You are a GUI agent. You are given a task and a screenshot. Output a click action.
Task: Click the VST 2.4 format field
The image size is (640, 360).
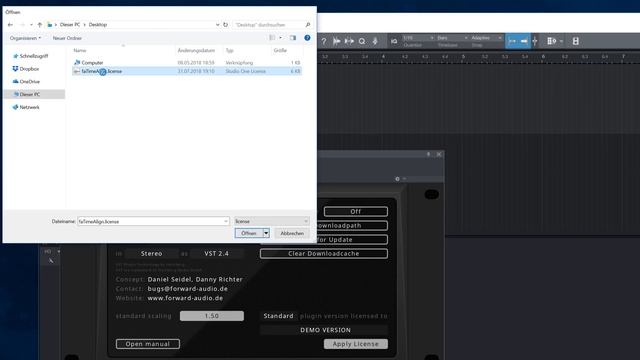[216, 253]
